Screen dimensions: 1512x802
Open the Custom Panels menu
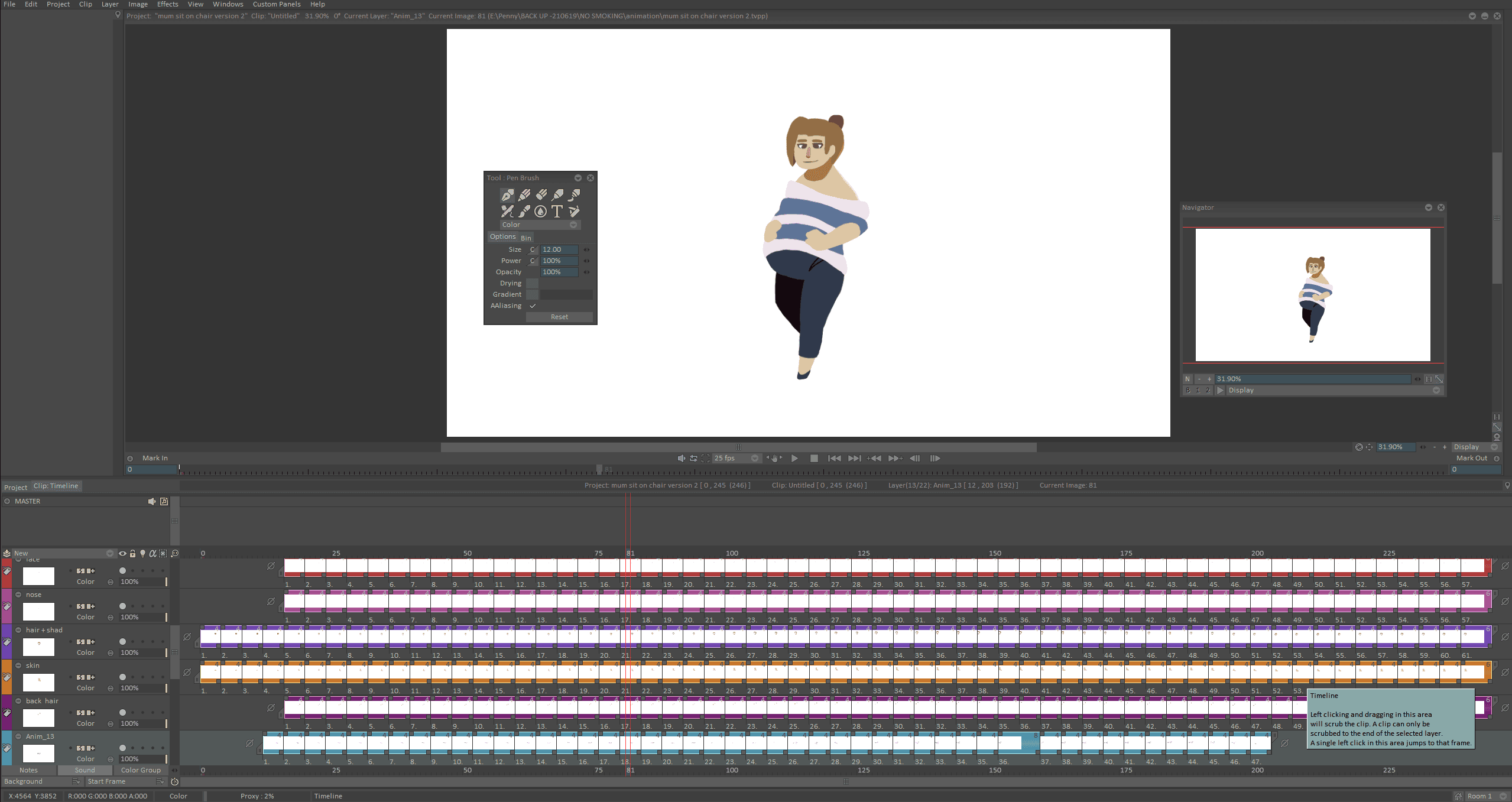(x=277, y=4)
